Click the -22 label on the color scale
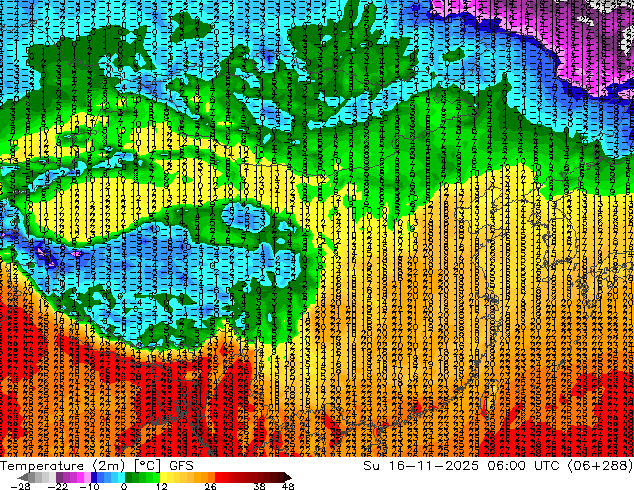 click(x=57, y=486)
